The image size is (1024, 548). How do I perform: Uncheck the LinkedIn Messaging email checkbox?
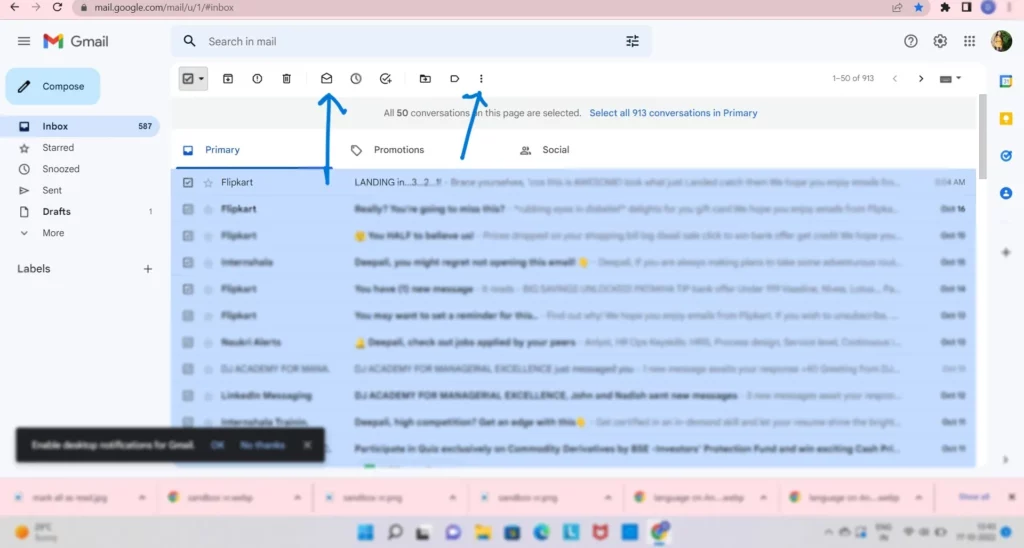[188, 396]
